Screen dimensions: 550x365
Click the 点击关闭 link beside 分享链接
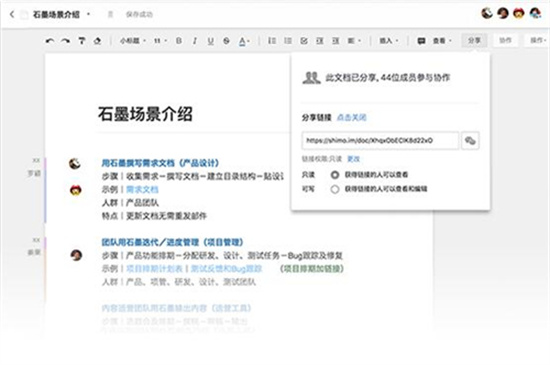351,117
